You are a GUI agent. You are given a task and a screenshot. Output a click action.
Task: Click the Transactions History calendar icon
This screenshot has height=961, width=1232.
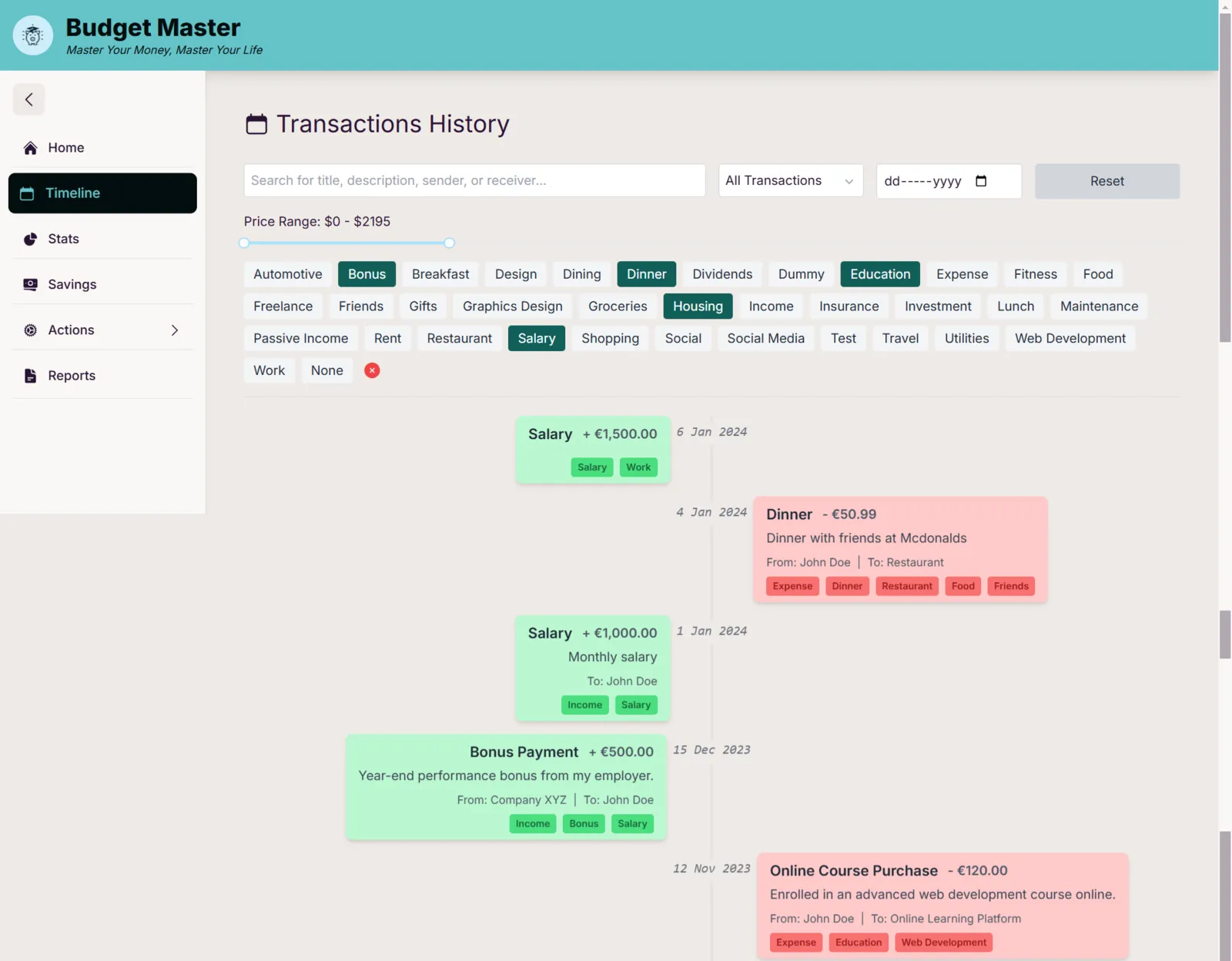pyautogui.click(x=256, y=124)
